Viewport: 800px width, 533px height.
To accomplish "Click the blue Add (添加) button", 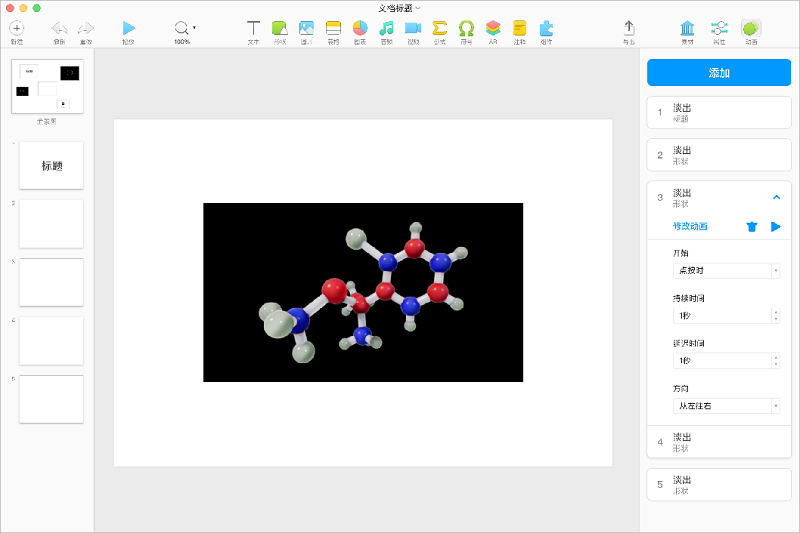I will (x=718, y=73).
